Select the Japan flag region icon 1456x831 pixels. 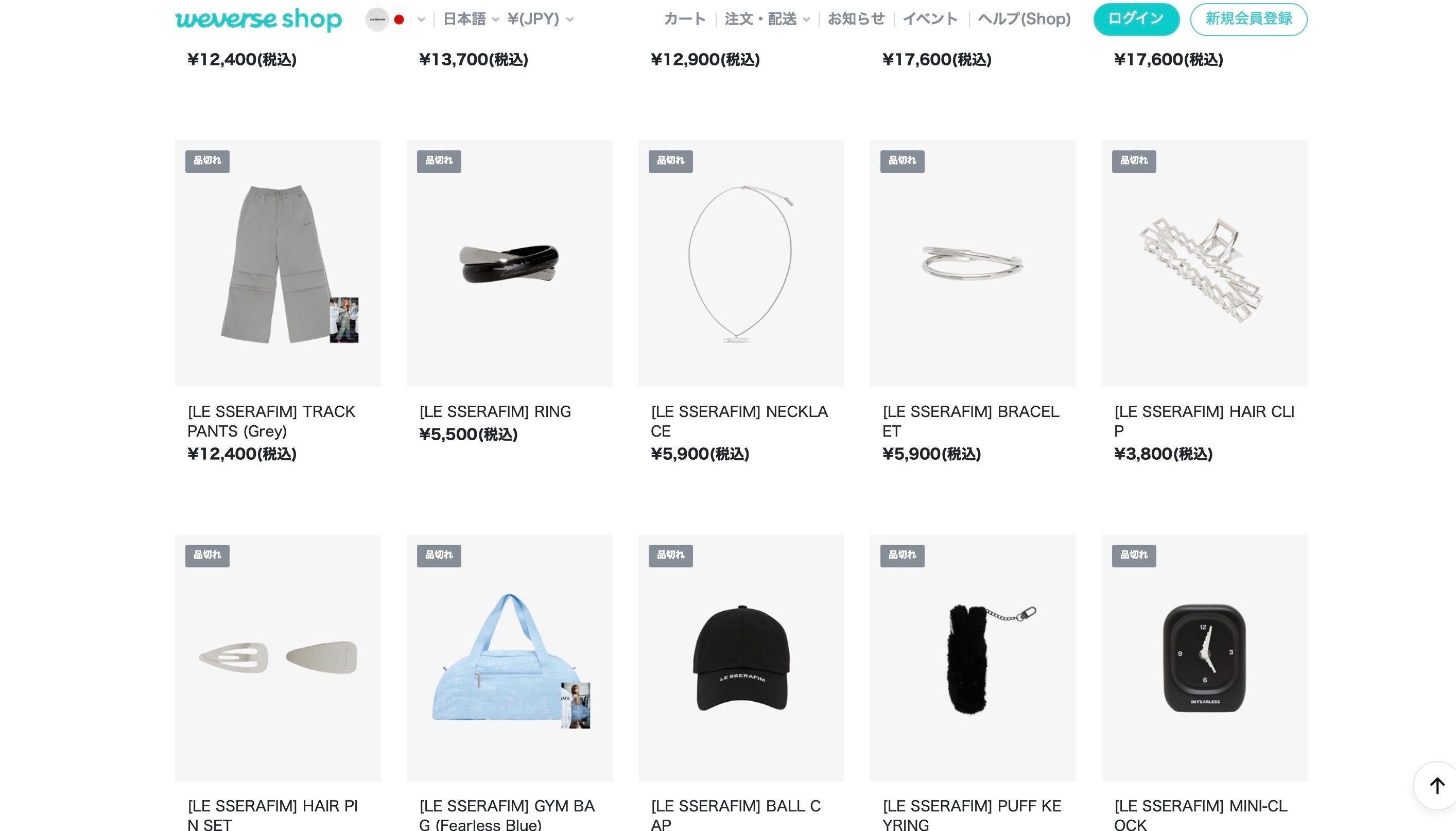pos(399,20)
